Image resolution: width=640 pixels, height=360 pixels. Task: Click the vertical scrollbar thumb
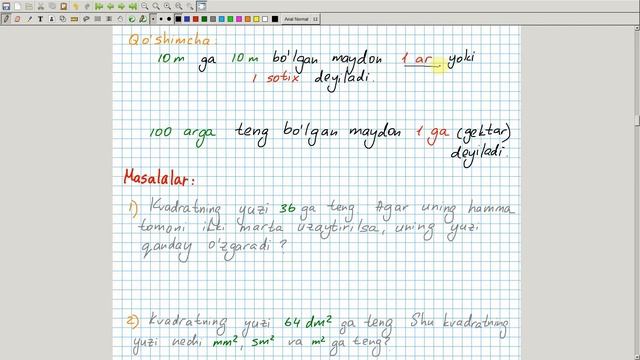637,120
